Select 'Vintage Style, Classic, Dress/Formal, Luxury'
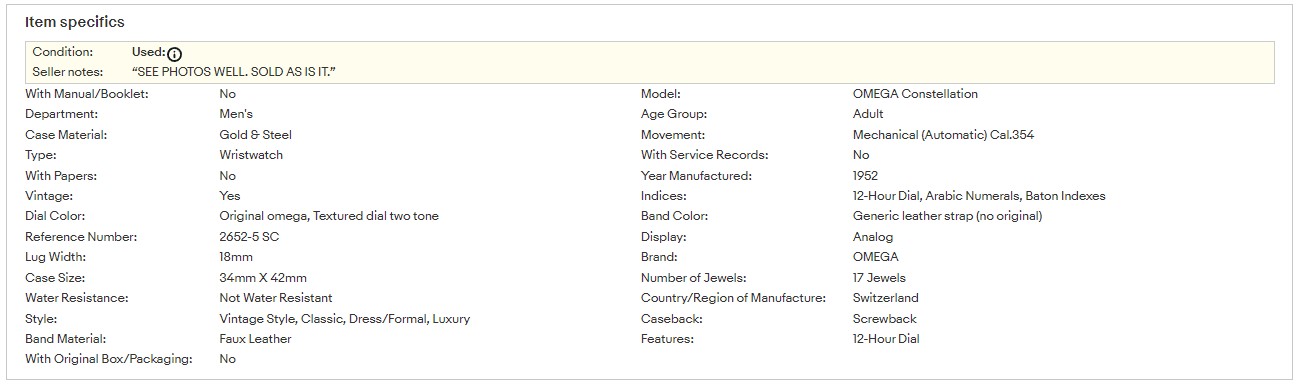1298x387 pixels. coord(345,319)
